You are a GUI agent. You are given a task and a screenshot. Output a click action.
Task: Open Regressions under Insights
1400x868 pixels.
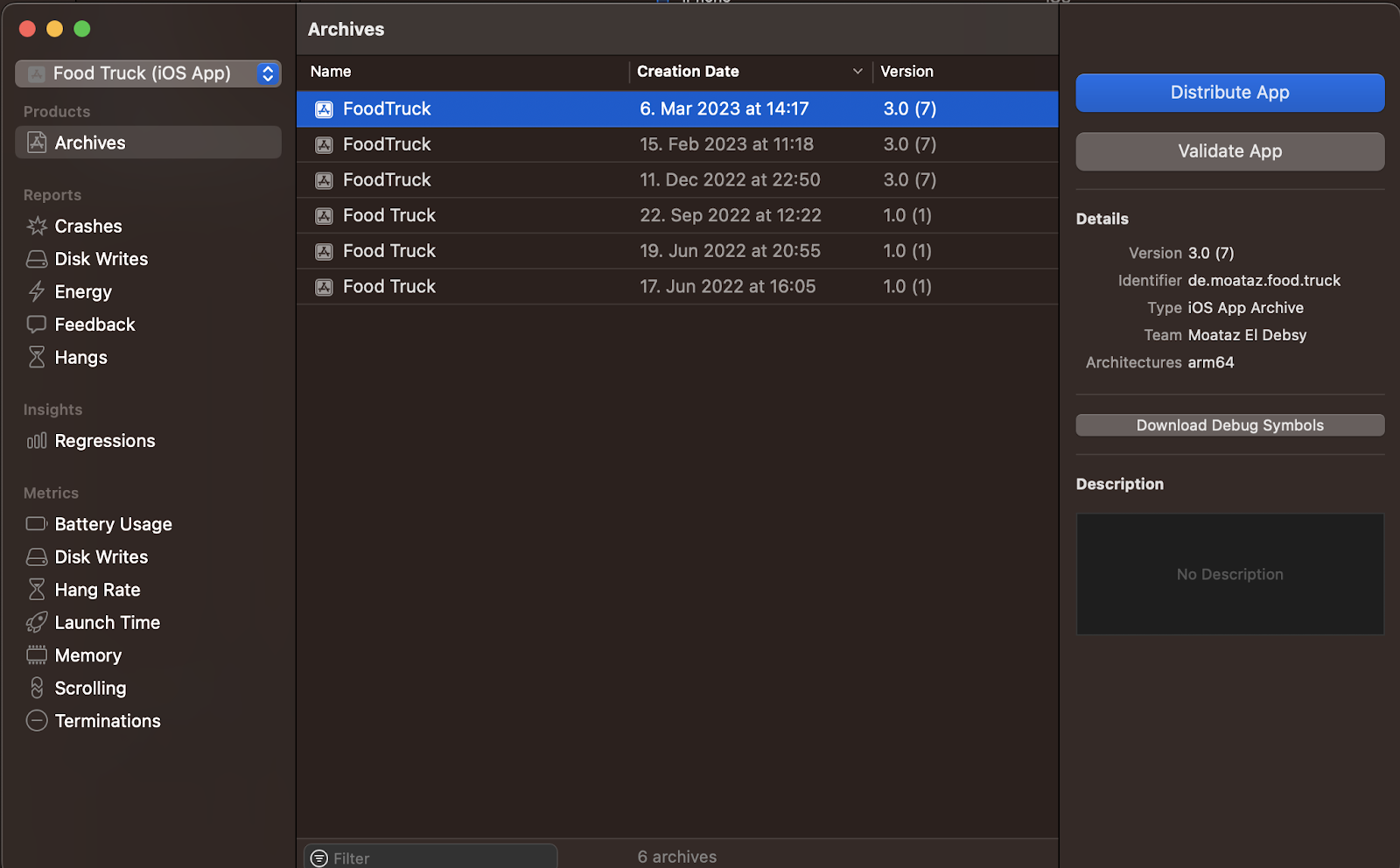105,441
